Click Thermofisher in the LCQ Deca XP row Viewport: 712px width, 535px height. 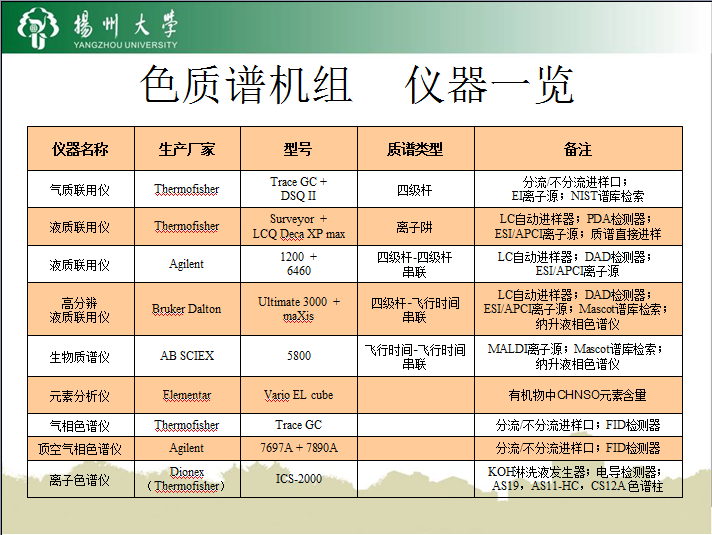tap(187, 226)
